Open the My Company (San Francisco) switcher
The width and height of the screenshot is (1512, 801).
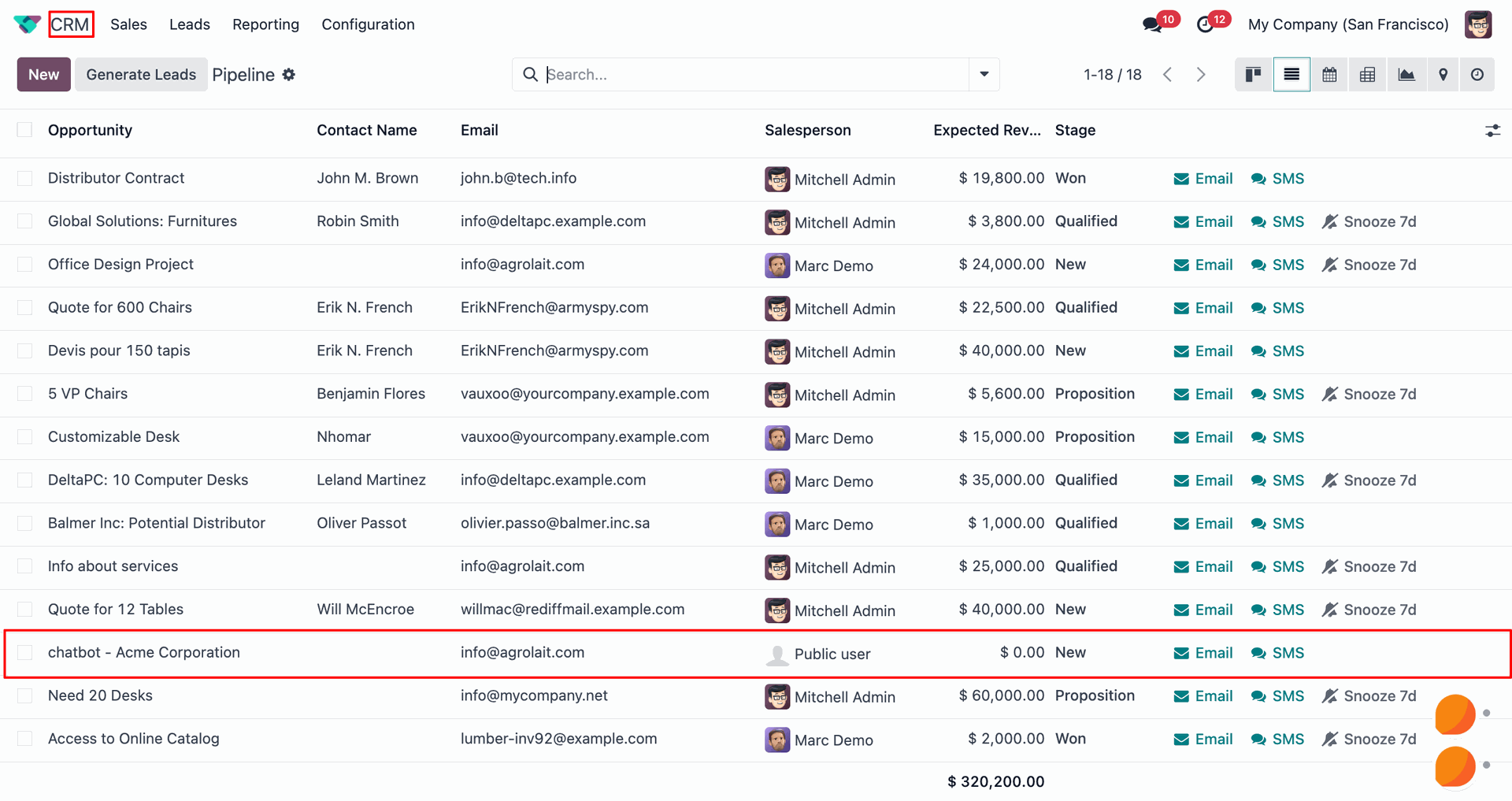point(1348,24)
